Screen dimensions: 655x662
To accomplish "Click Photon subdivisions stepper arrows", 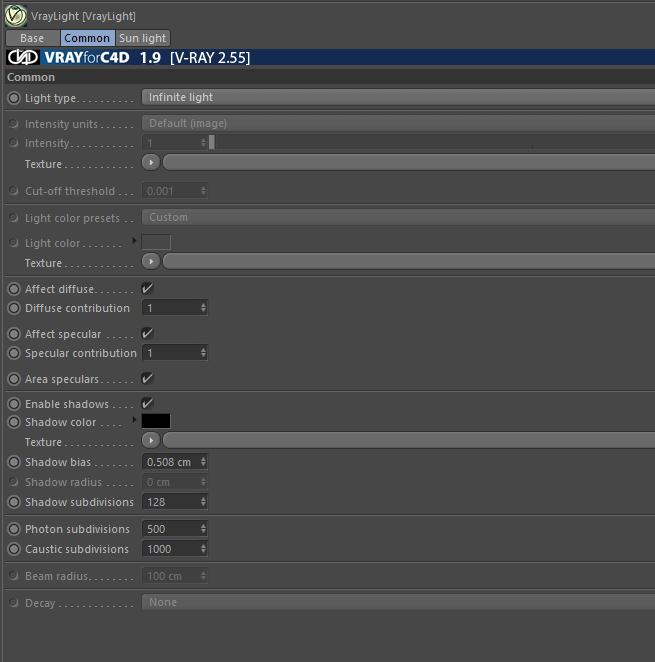I will 203,529.
